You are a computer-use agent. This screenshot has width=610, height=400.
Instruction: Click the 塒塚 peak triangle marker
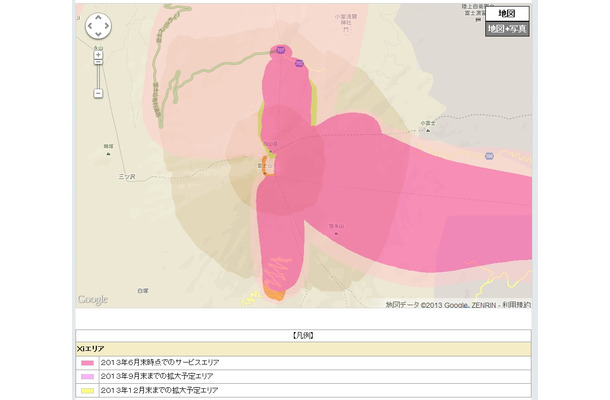click(108, 154)
